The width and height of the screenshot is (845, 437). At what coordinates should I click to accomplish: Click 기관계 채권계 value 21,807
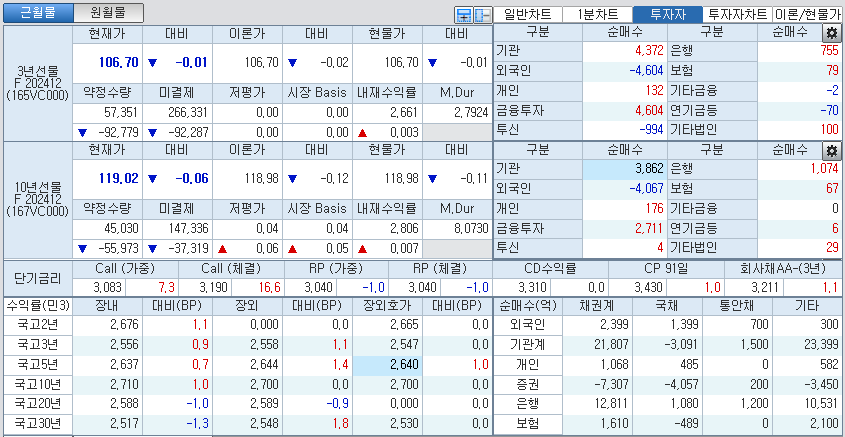pyautogui.click(x=612, y=345)
